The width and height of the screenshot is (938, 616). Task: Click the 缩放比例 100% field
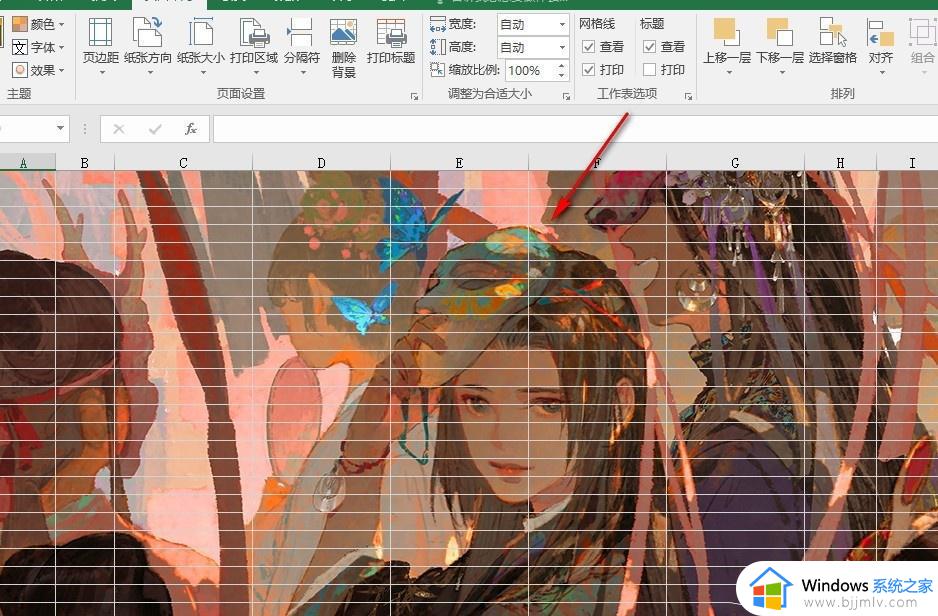pyautogui.click(x=531, y=71)
